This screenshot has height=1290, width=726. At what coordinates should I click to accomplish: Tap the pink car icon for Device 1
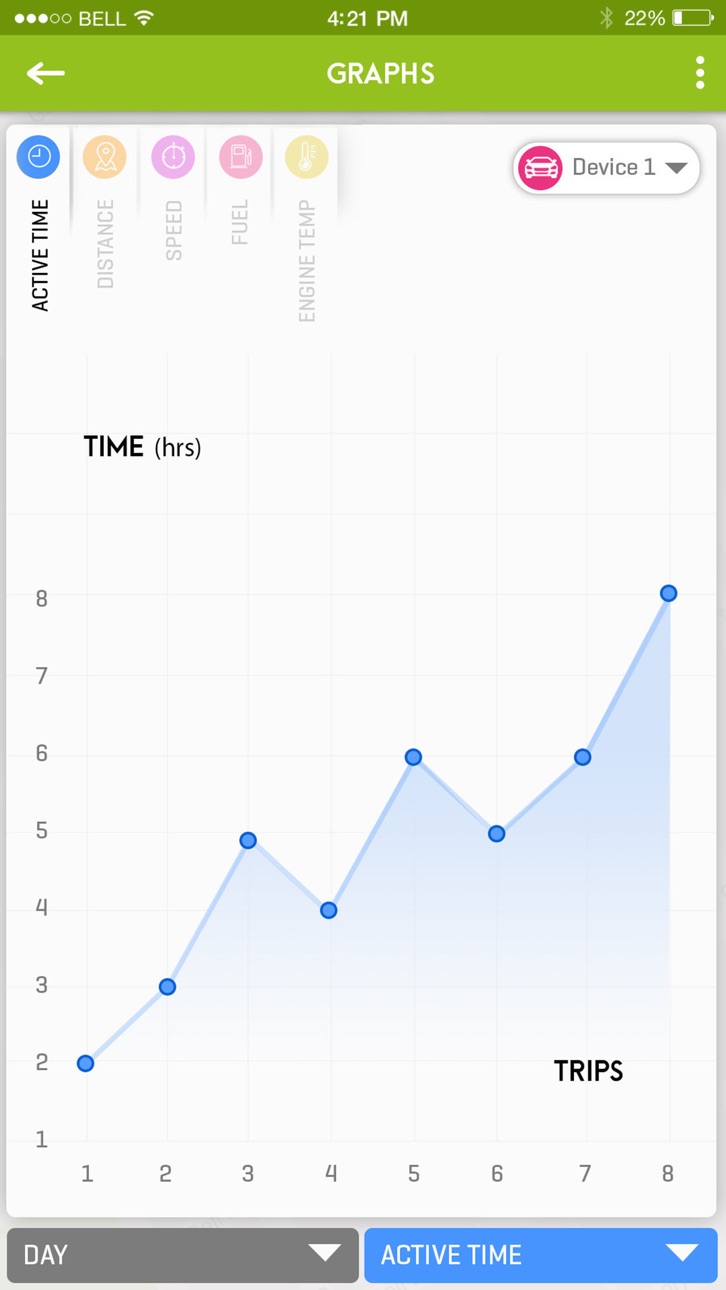tap(541, 168)
